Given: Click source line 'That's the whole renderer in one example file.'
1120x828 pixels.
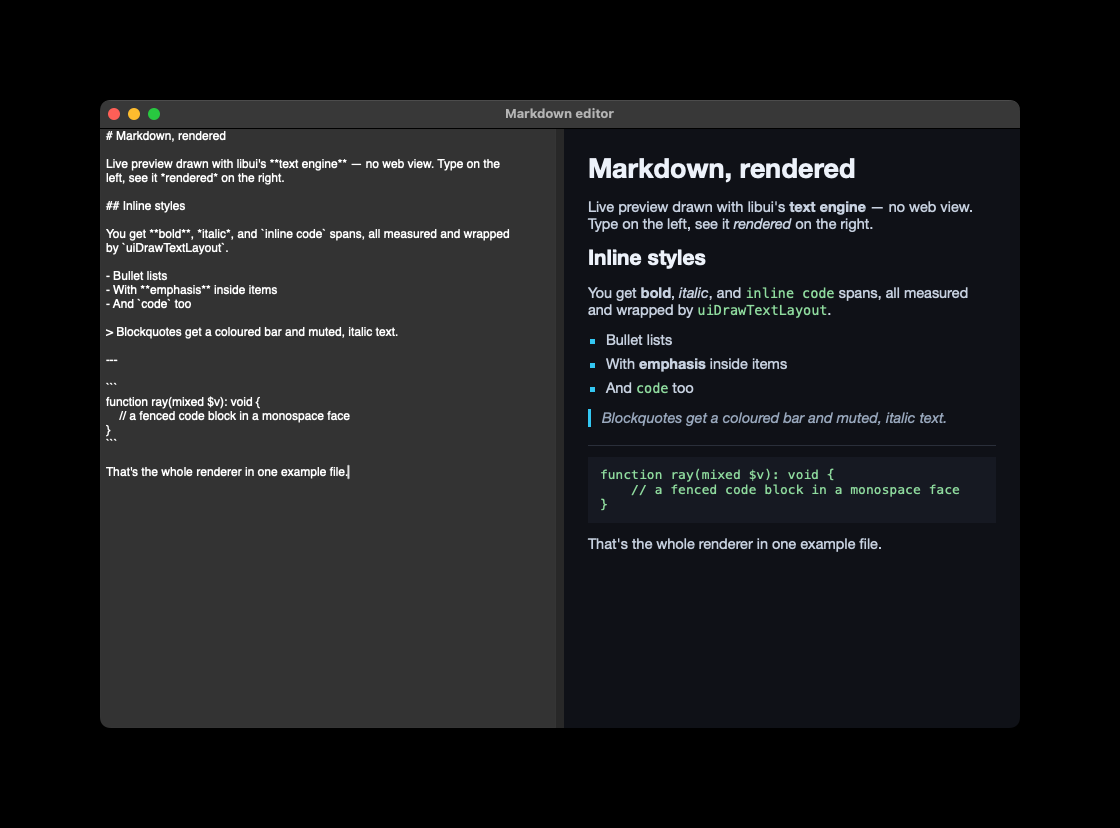Looking at the screenshot, I should 227,472.
